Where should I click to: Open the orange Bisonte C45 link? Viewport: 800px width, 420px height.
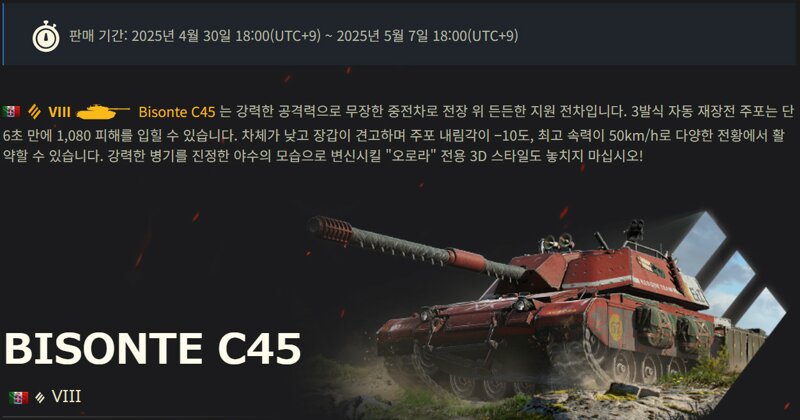tap(177, 111)
